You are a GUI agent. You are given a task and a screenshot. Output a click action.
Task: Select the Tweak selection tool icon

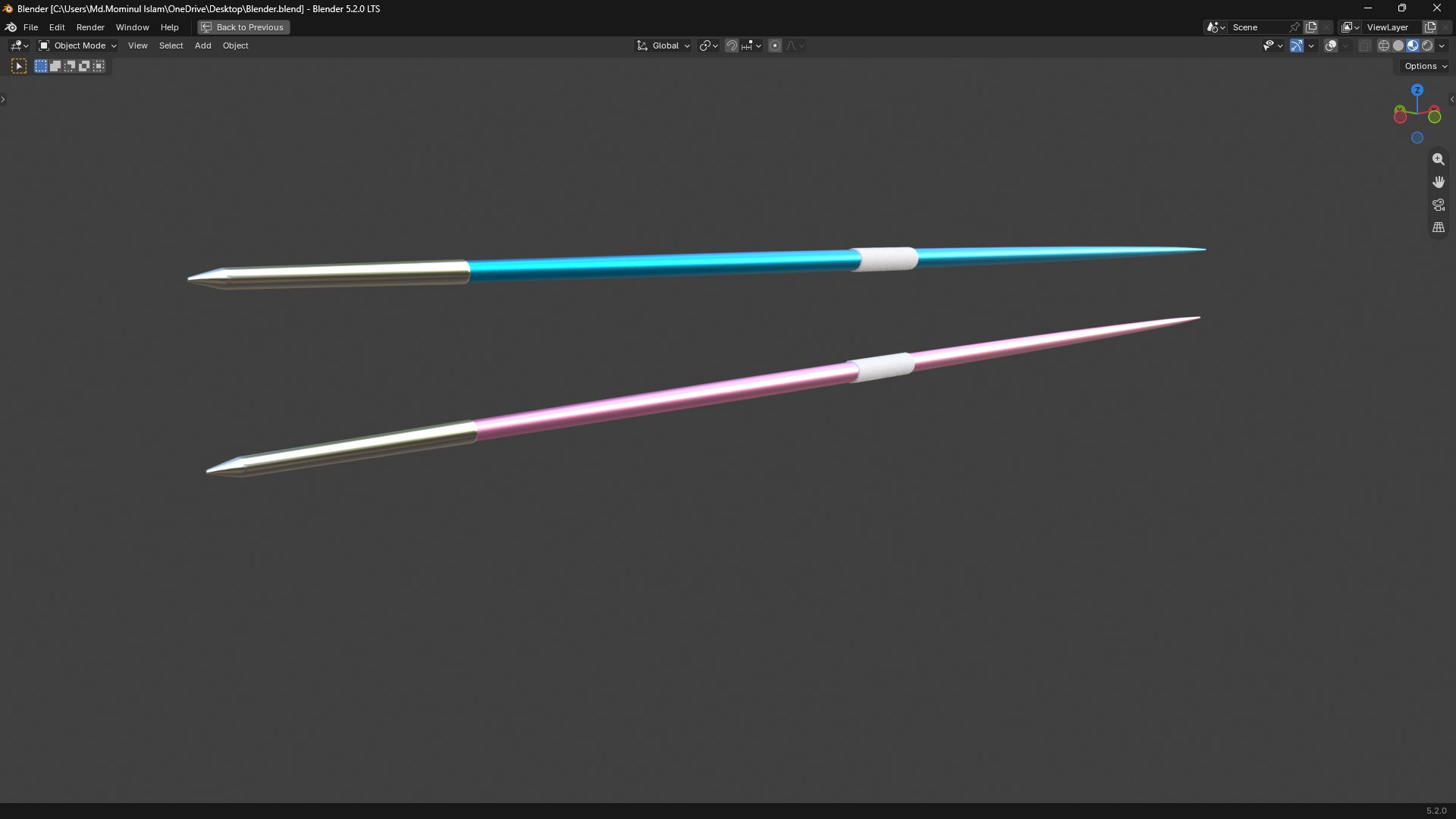pos(19,67)
